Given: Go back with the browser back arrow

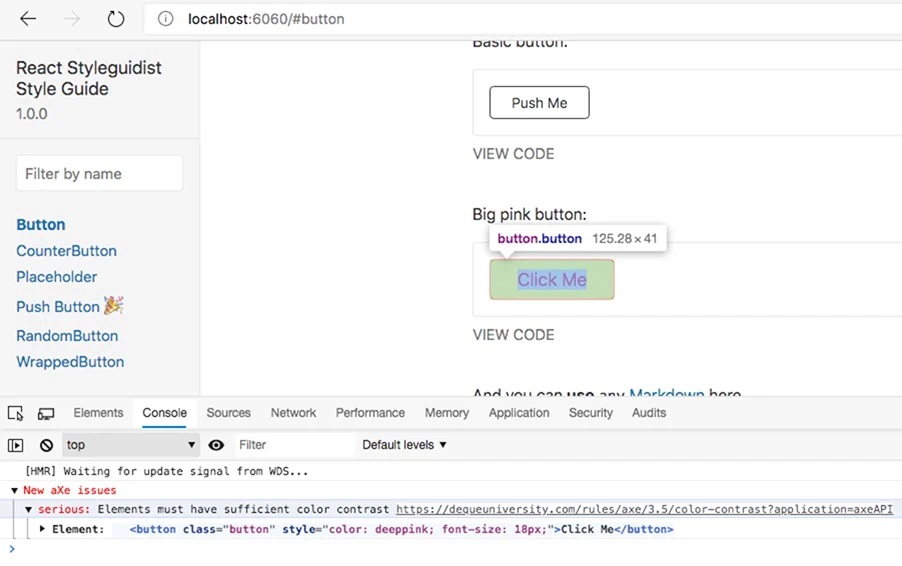Looking at the screenshot, I should pos(28,19).
